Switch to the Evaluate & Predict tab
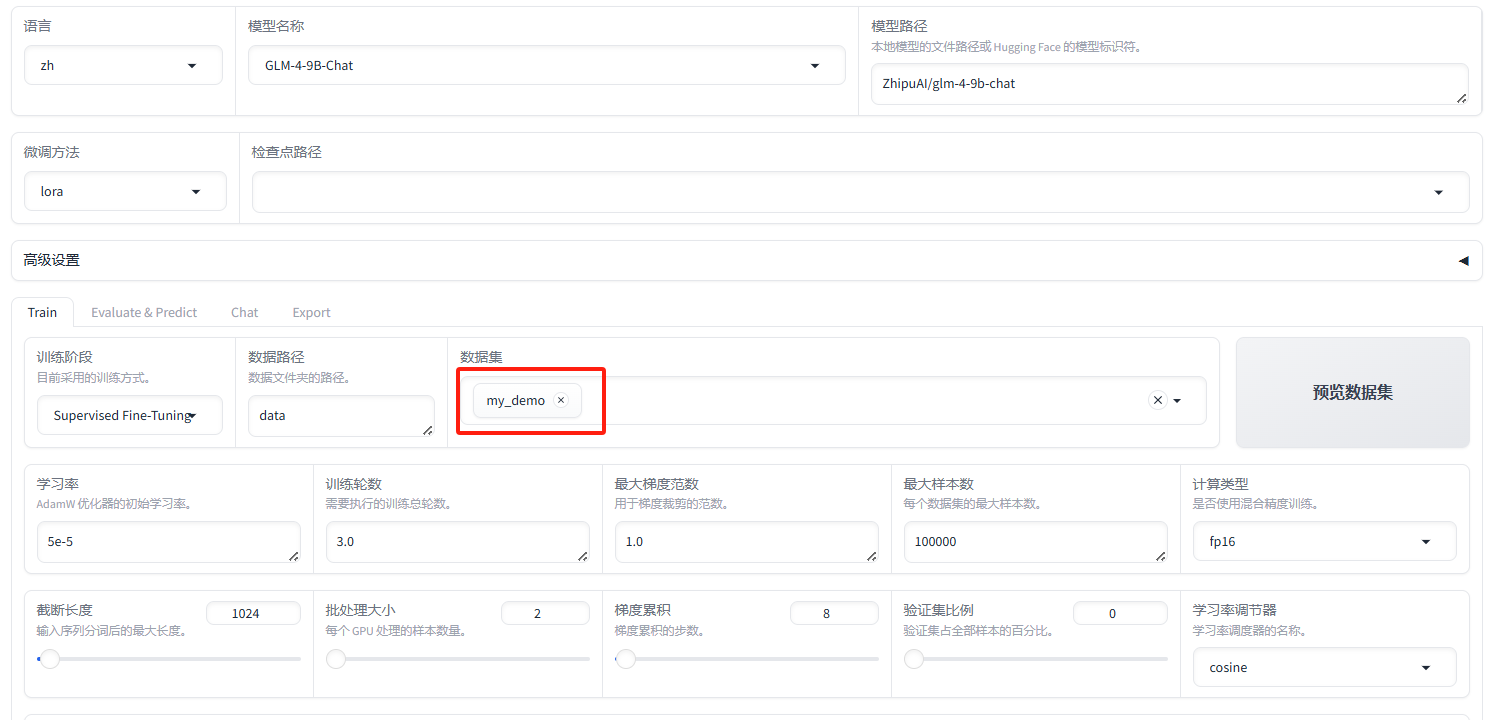 pos(144,312)
